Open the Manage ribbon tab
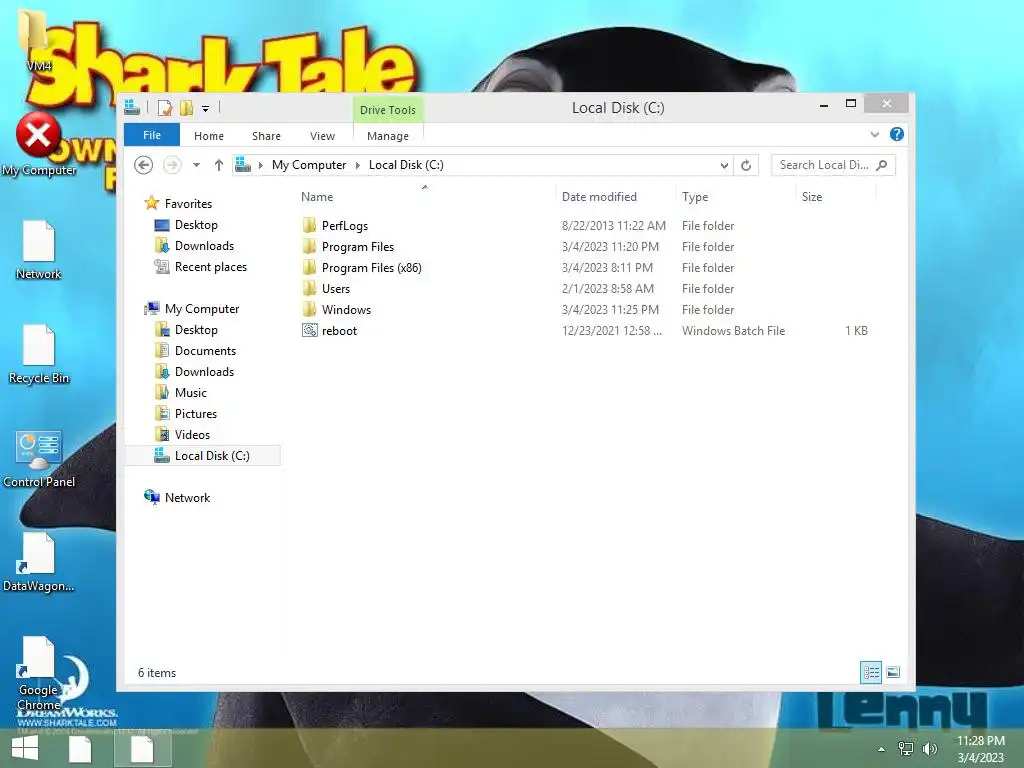Image resolution: width=1024 pixels, height=768 pixels. (x=387, y=136)
